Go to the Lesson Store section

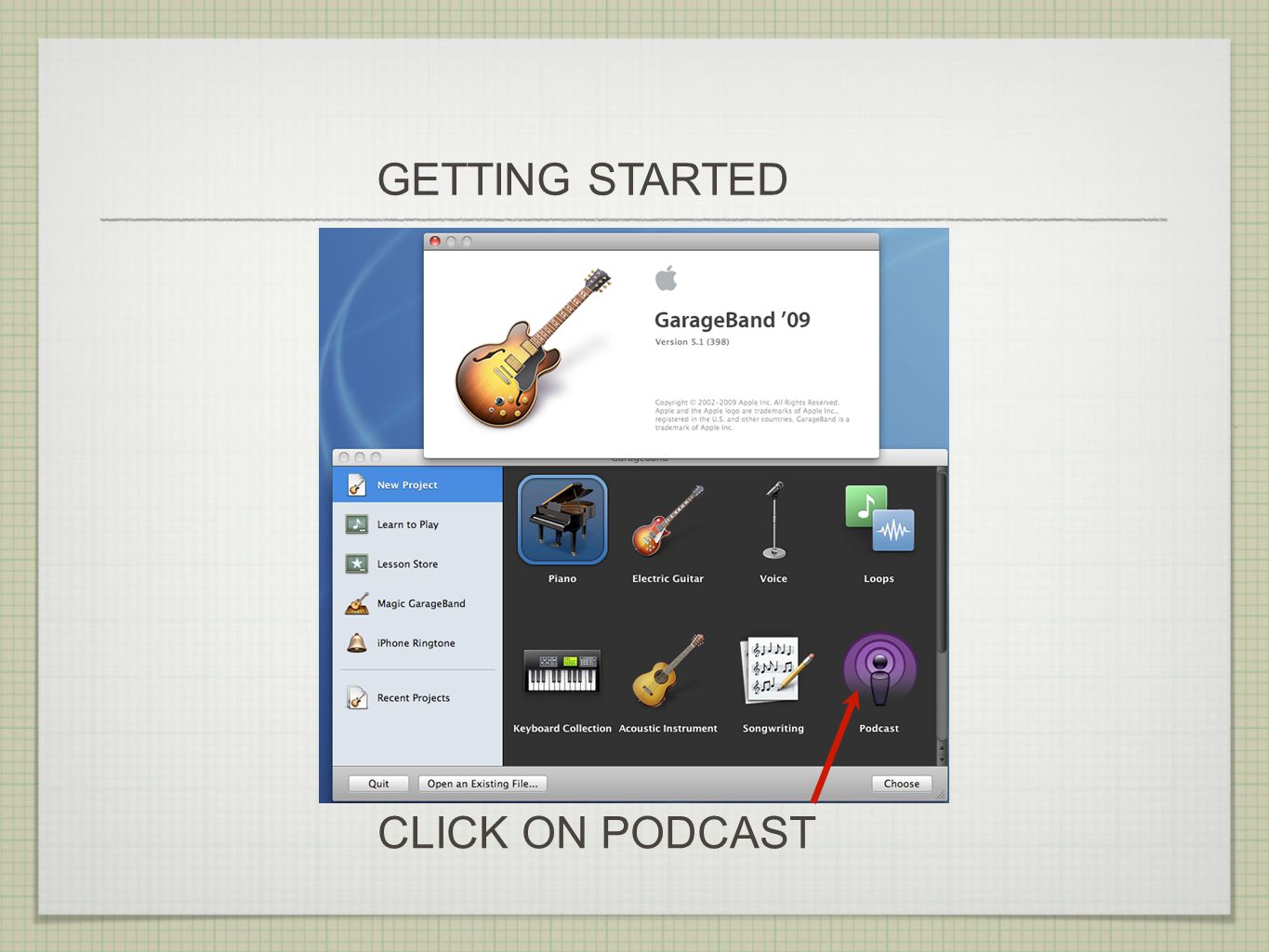417,563
